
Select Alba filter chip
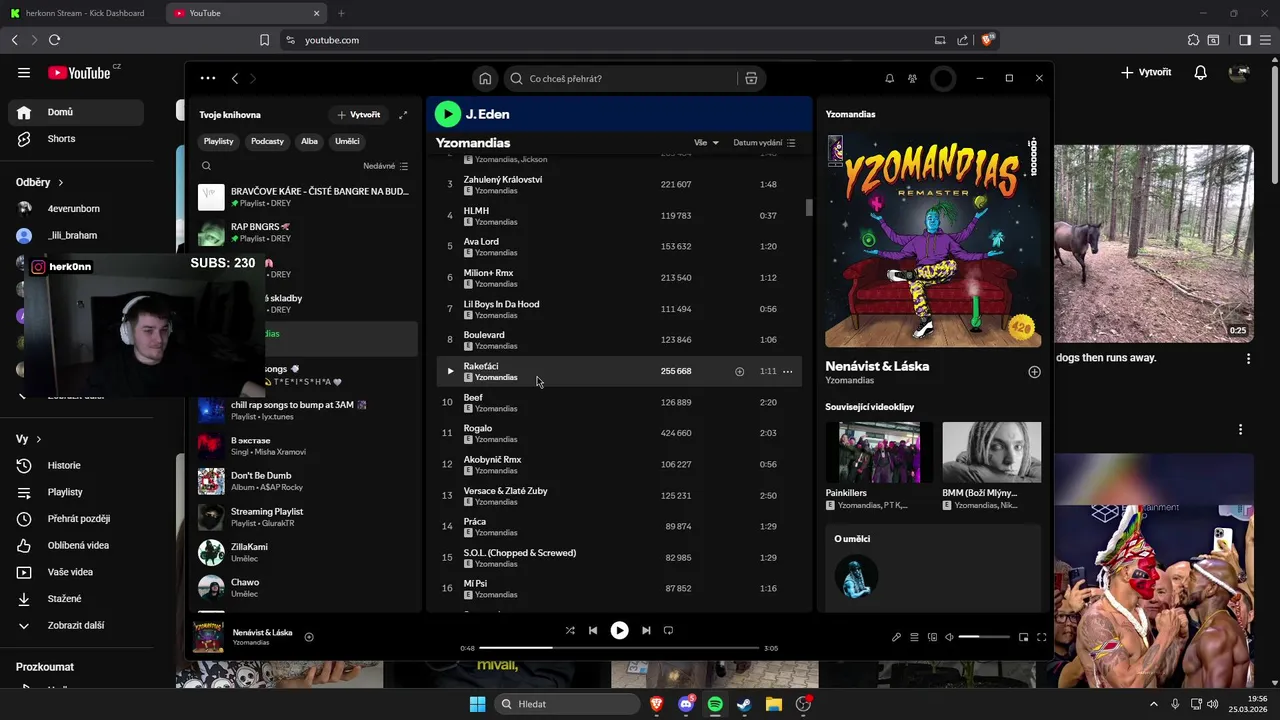click(309, 141)
